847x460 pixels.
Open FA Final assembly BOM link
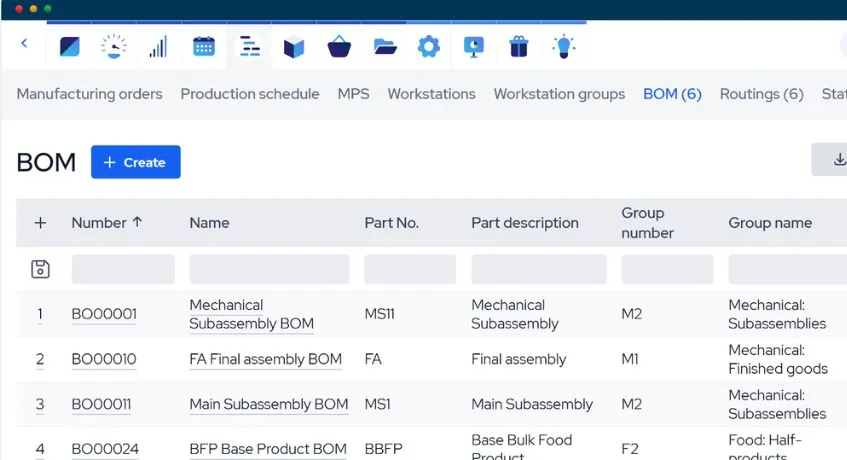coord(266,359)
